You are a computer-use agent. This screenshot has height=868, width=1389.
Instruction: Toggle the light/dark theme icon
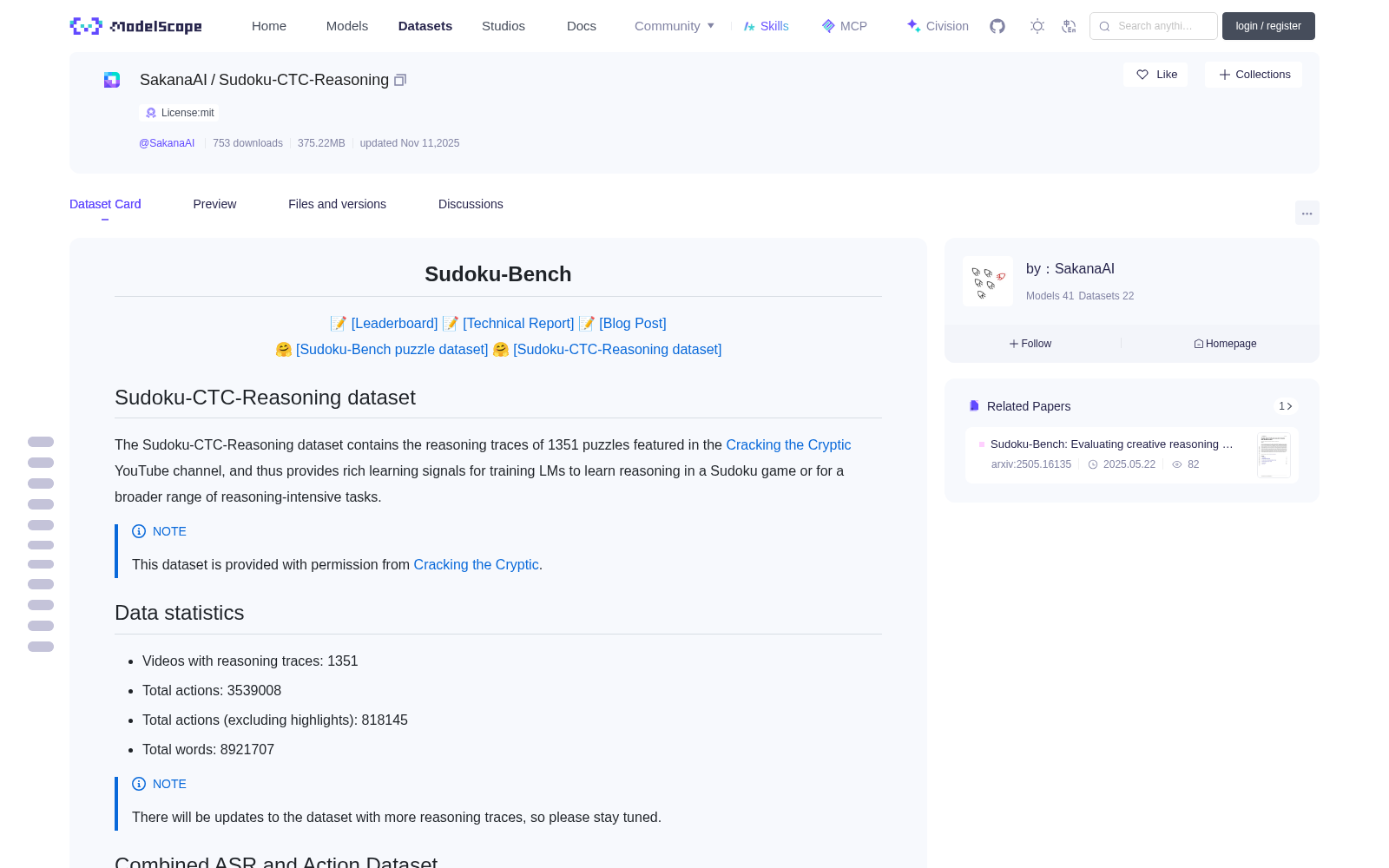point(1037,26)
